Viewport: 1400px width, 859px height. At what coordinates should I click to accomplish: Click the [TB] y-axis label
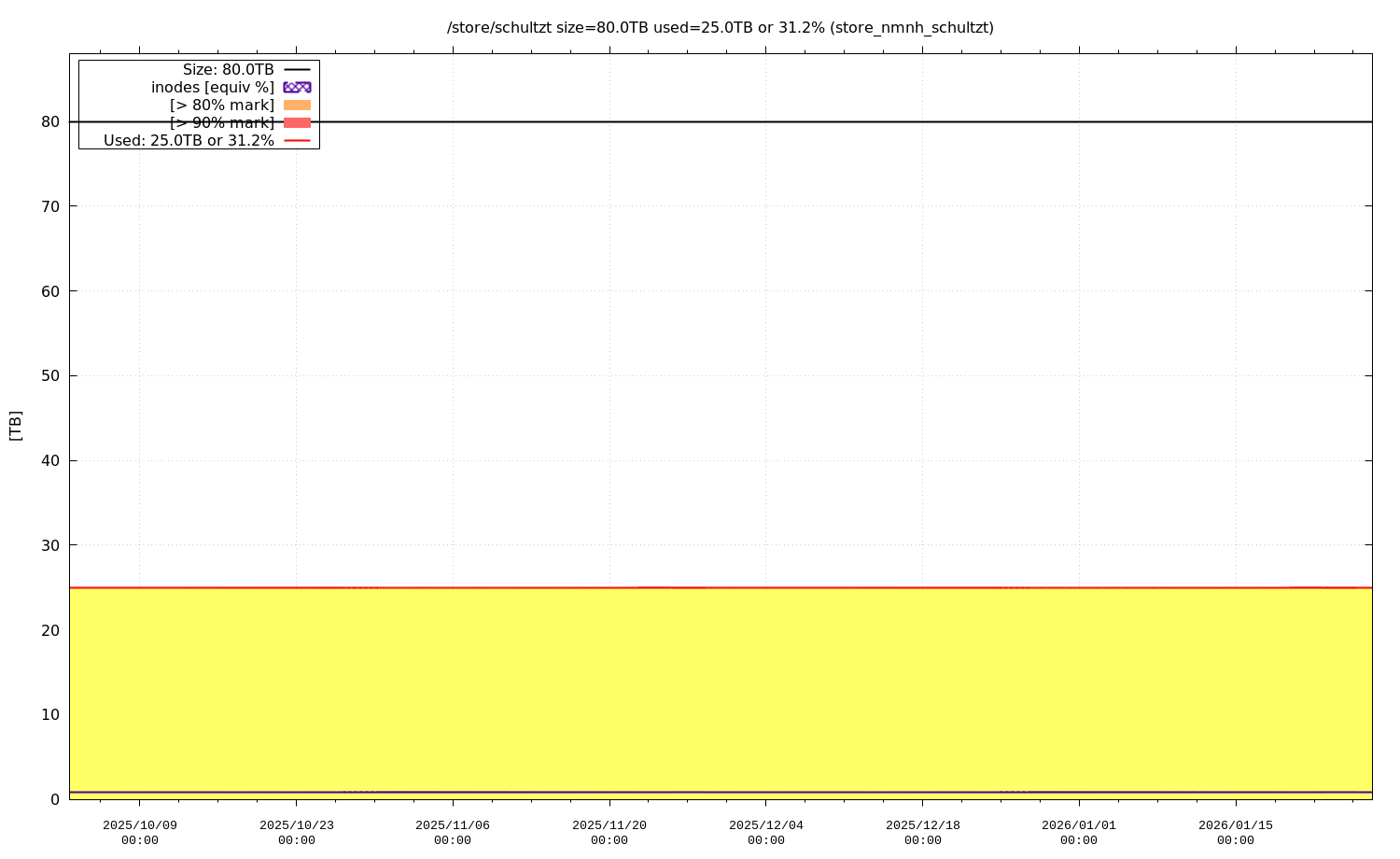click(15, 426)
